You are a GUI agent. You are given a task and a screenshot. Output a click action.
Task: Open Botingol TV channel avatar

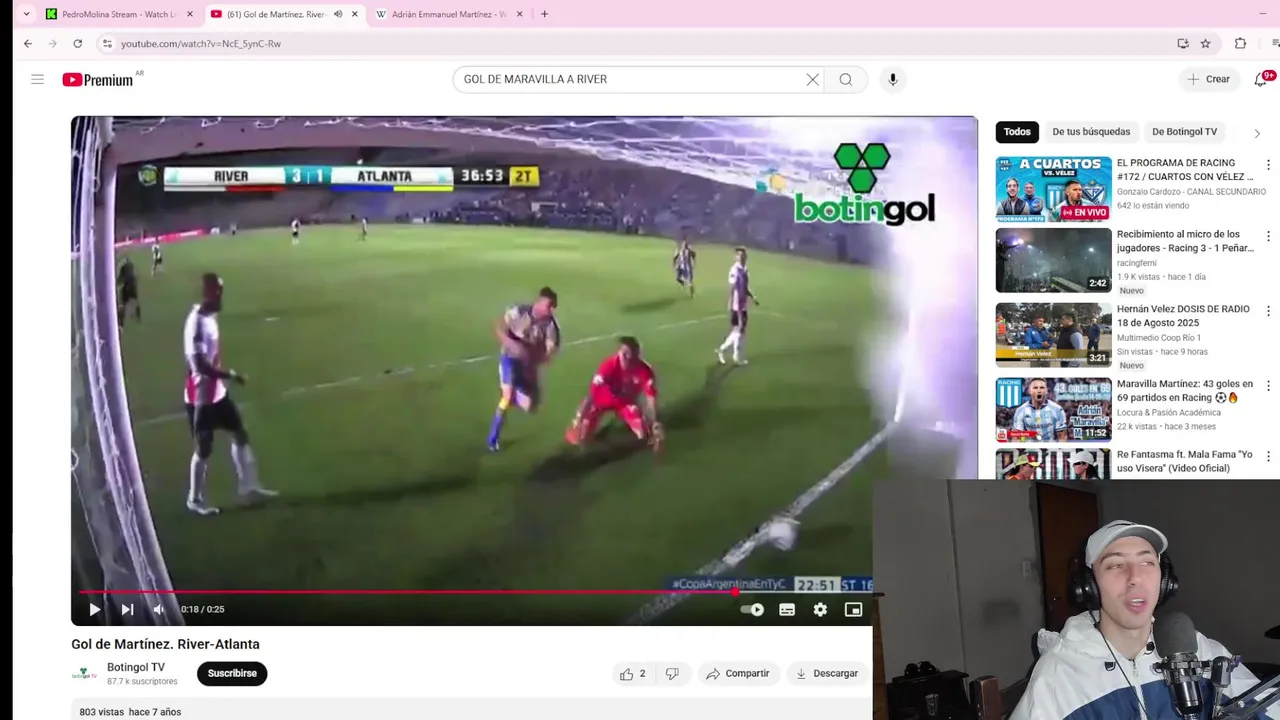tap(84, 673)
